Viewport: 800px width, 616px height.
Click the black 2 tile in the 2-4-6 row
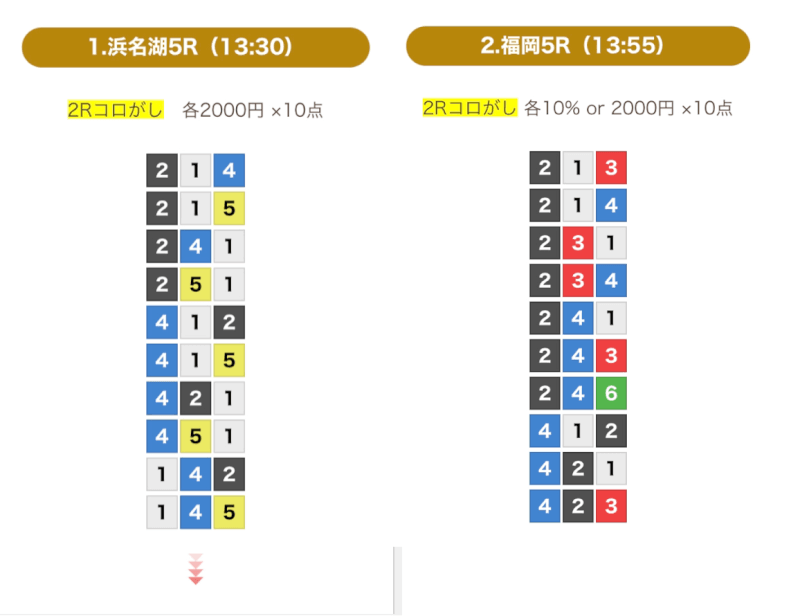point(544,393)
